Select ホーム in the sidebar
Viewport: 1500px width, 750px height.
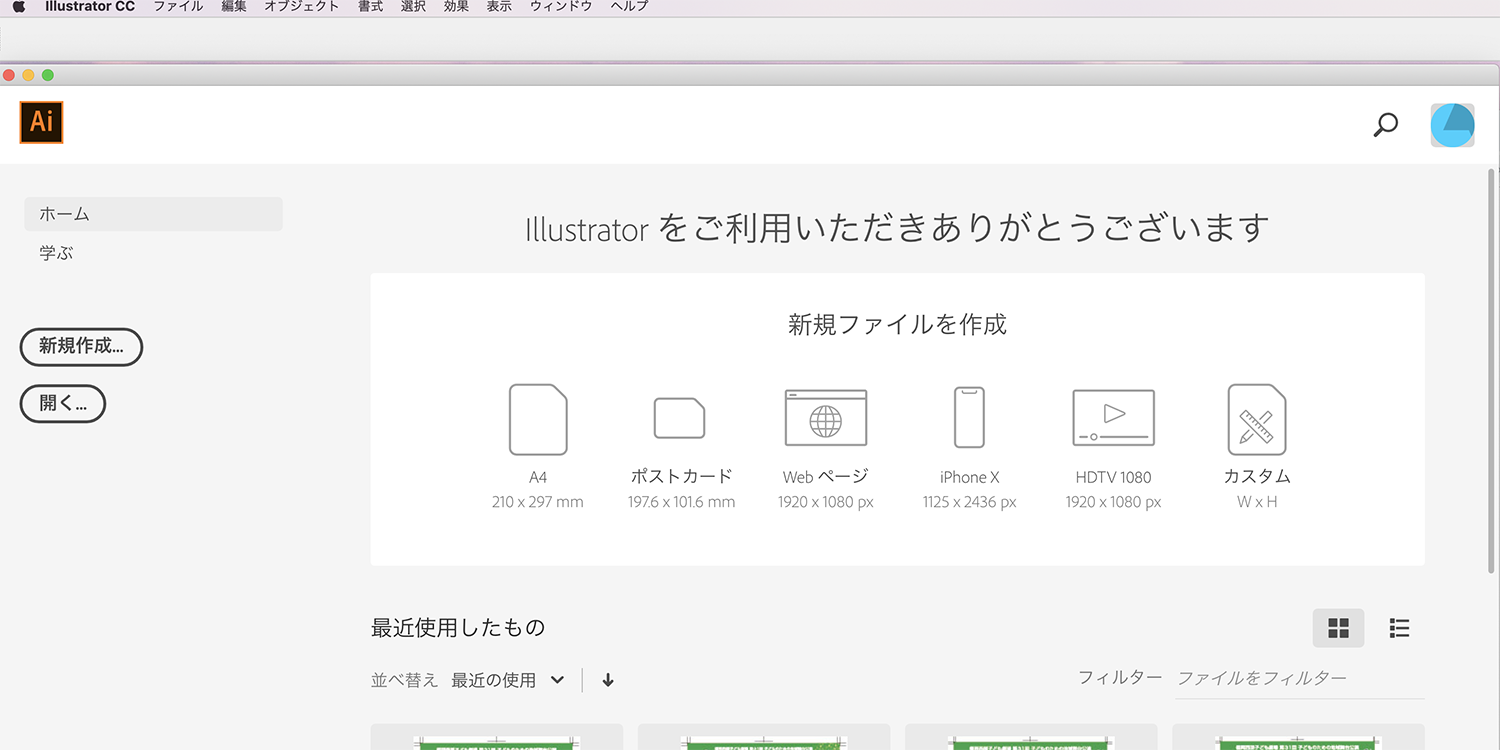[153, 214]
